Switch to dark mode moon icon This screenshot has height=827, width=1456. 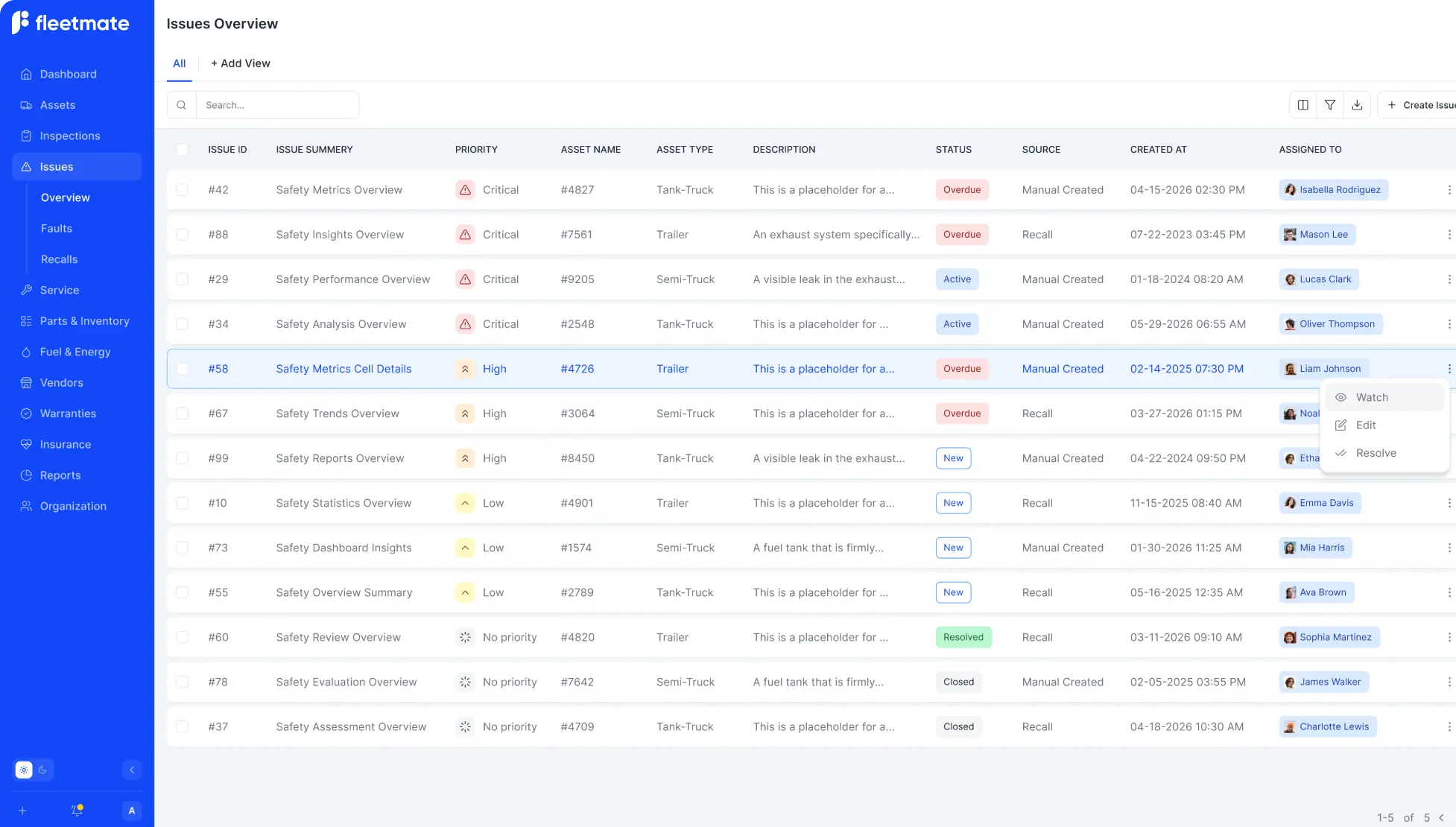43,770
